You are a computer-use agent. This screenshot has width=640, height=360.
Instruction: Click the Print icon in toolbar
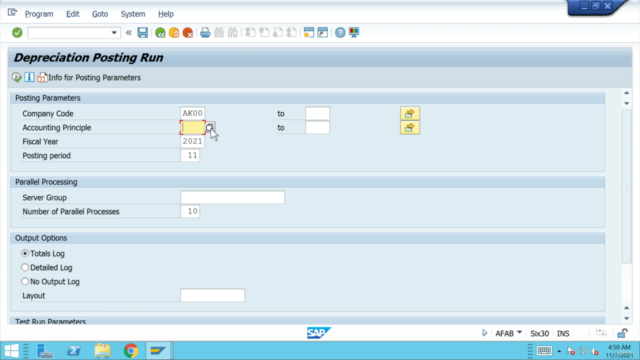coord(205,33)
